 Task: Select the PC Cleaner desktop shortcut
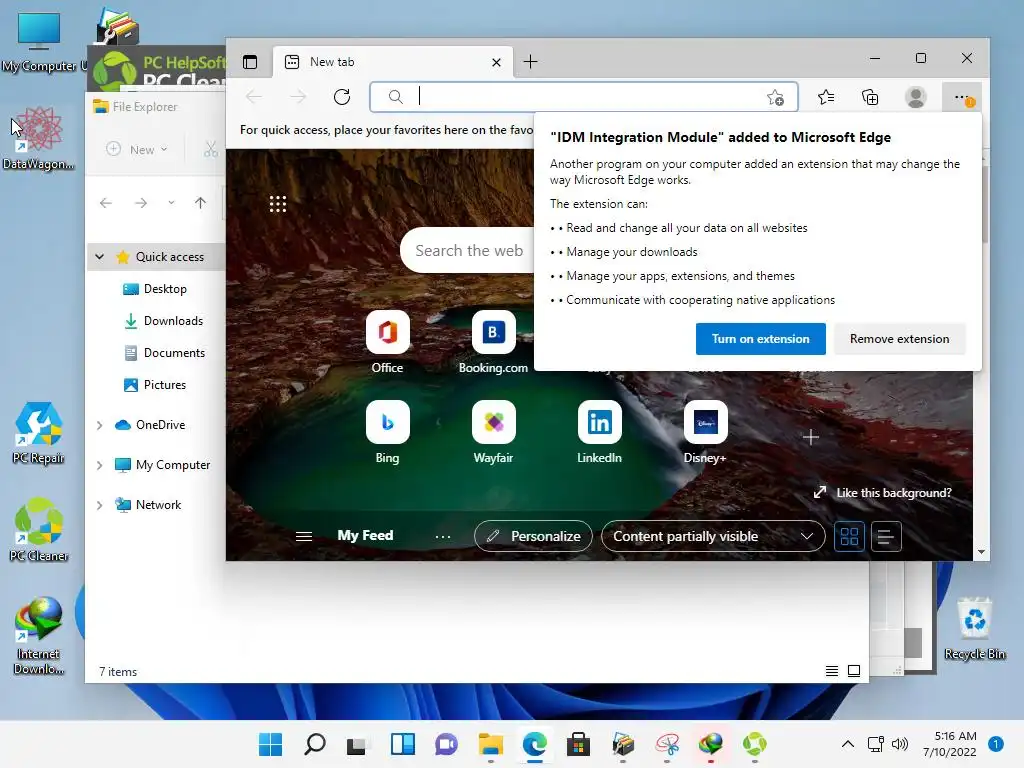(x=39, y=530)
